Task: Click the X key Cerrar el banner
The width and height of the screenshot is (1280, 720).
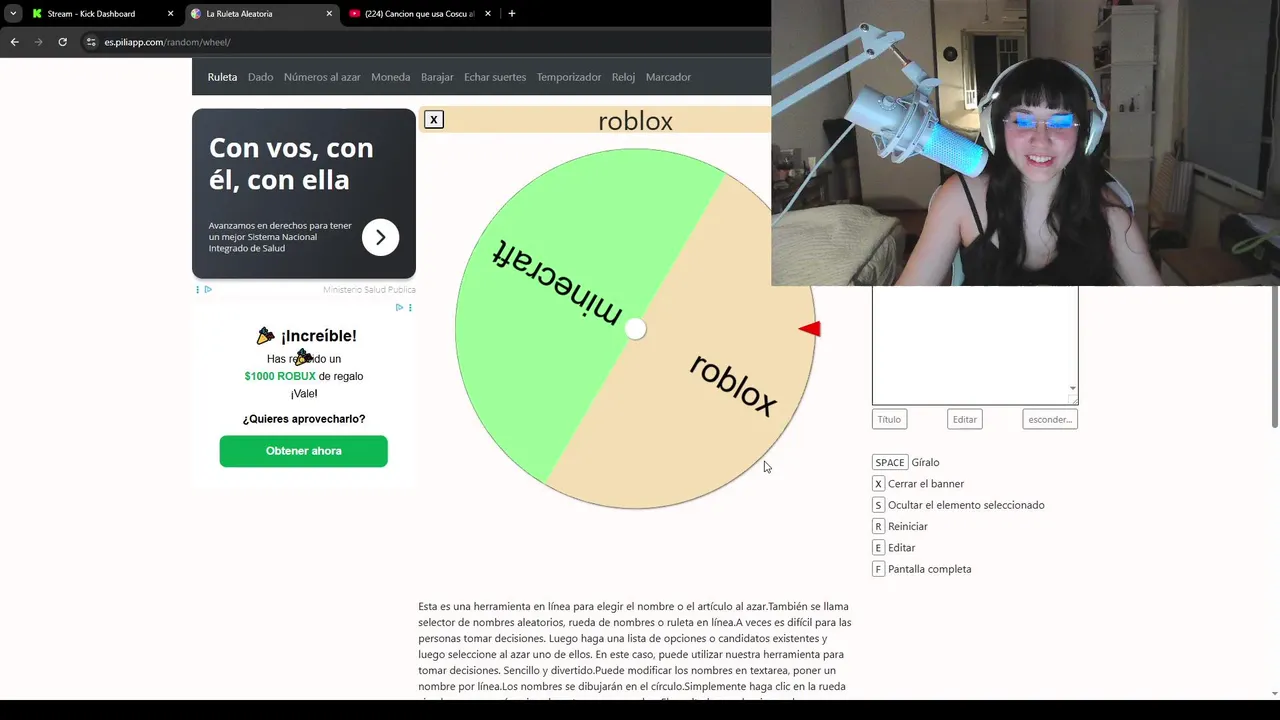Action: (878, 484)
